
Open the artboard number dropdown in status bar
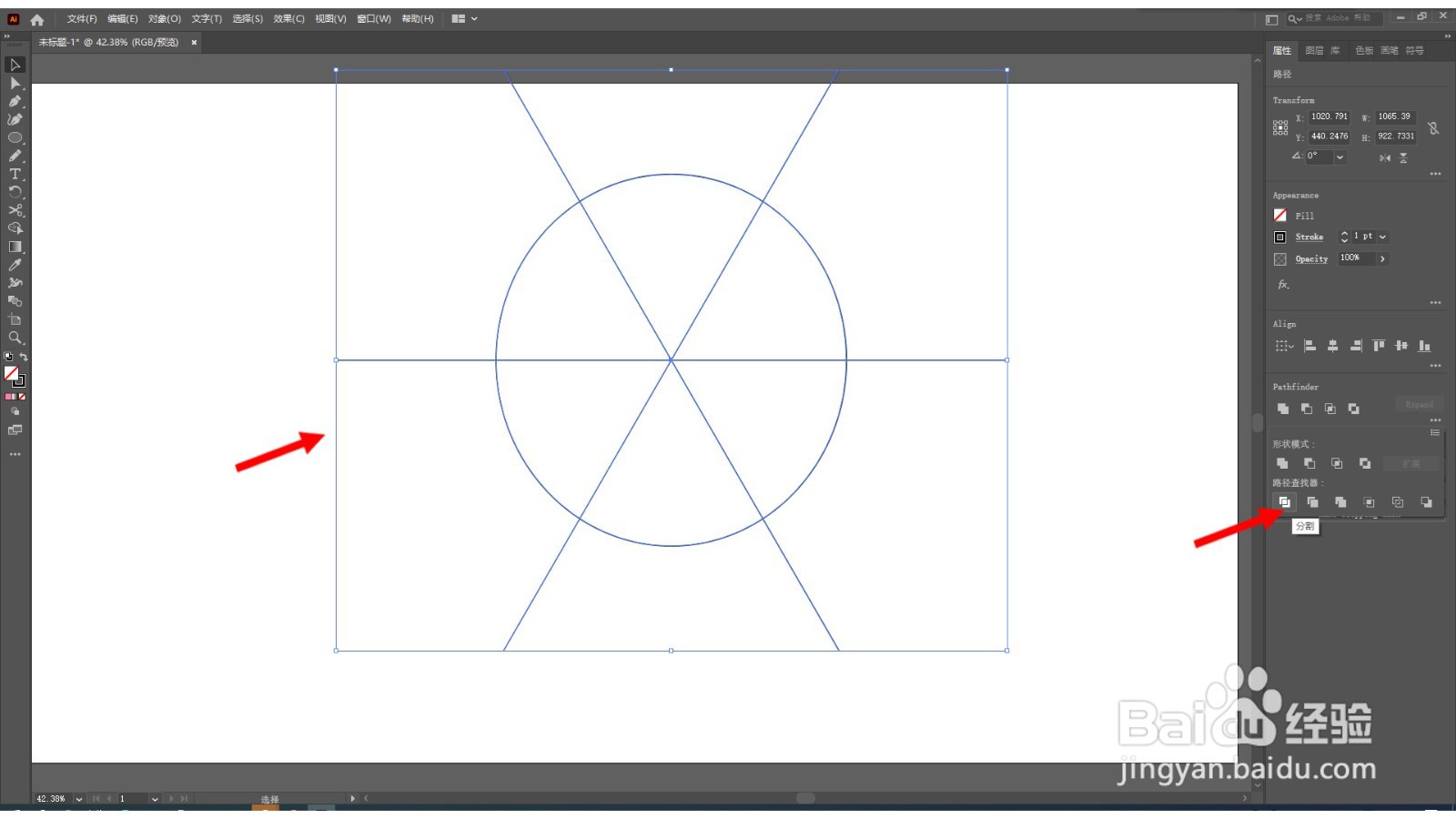click(155, 799)
